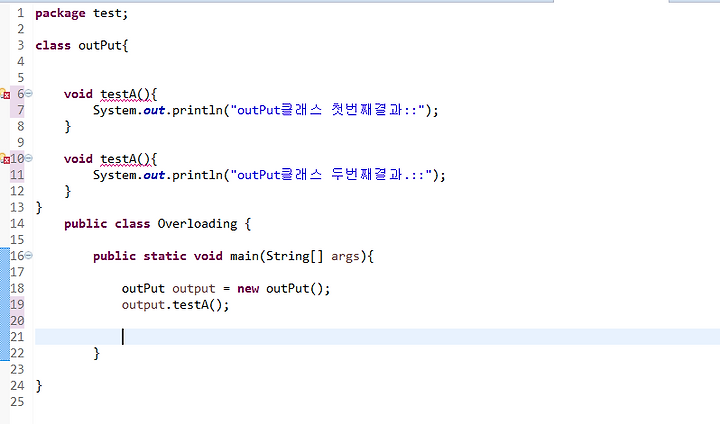This screenshot has width=720, height=424.
Task: Click 'System.out' on line 7
Action: [129, 110]
